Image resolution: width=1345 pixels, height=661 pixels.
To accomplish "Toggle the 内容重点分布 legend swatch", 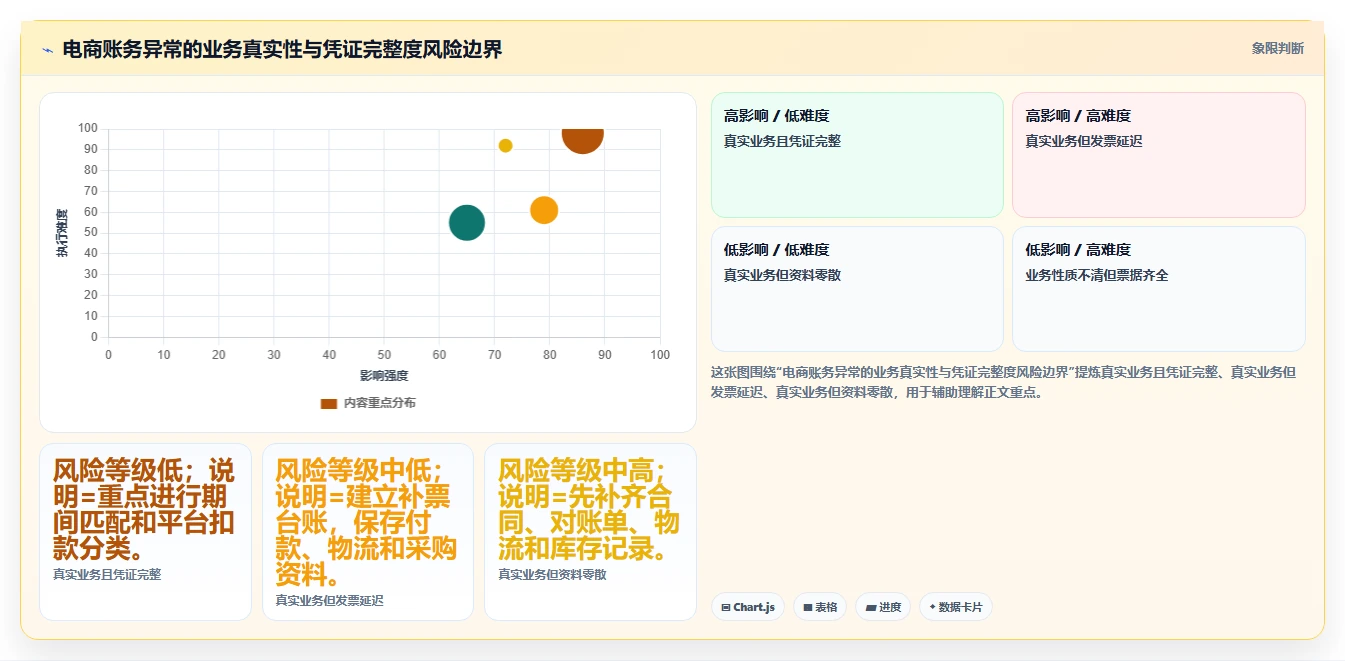I will coord(329,403).
